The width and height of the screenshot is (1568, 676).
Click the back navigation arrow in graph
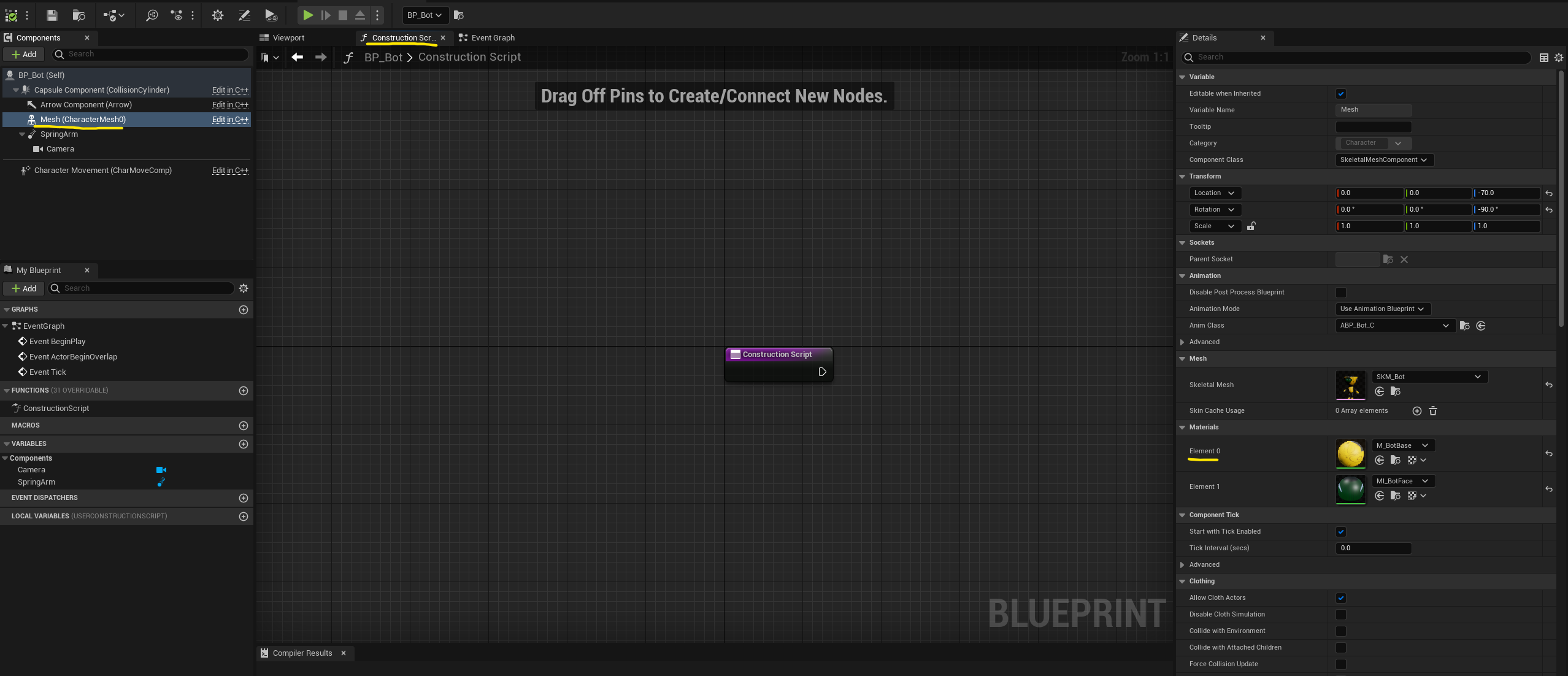click(x=298, y=57)
